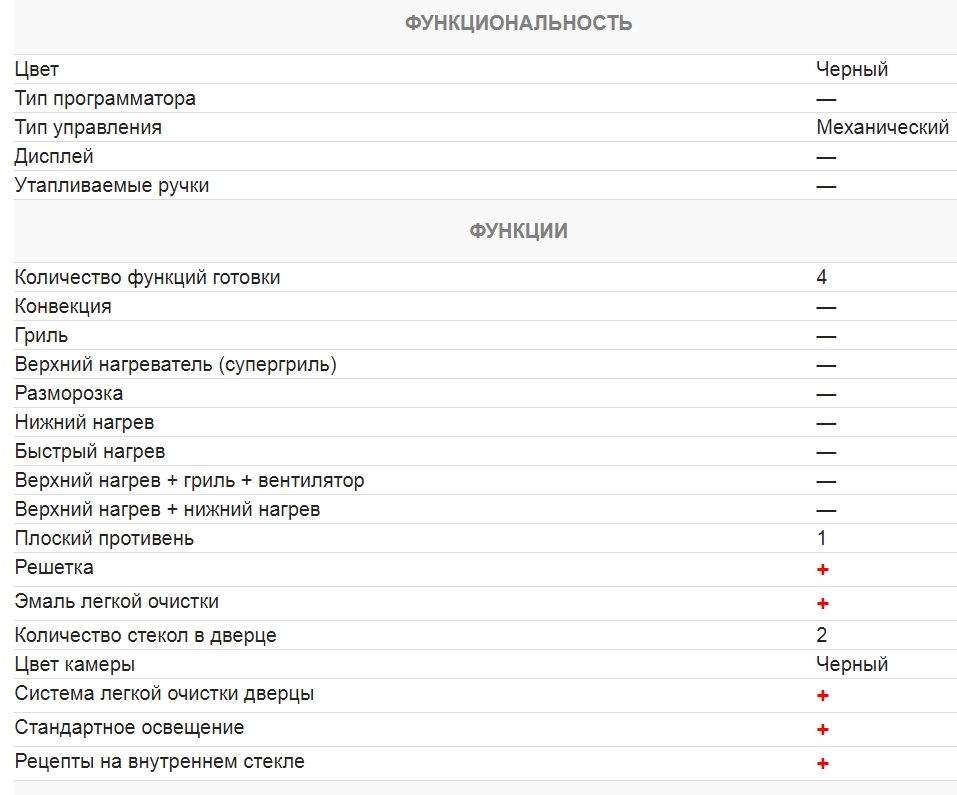Click the red plus beside Стандартное освещение
This screenshot has height=795, width=957.
823,729
